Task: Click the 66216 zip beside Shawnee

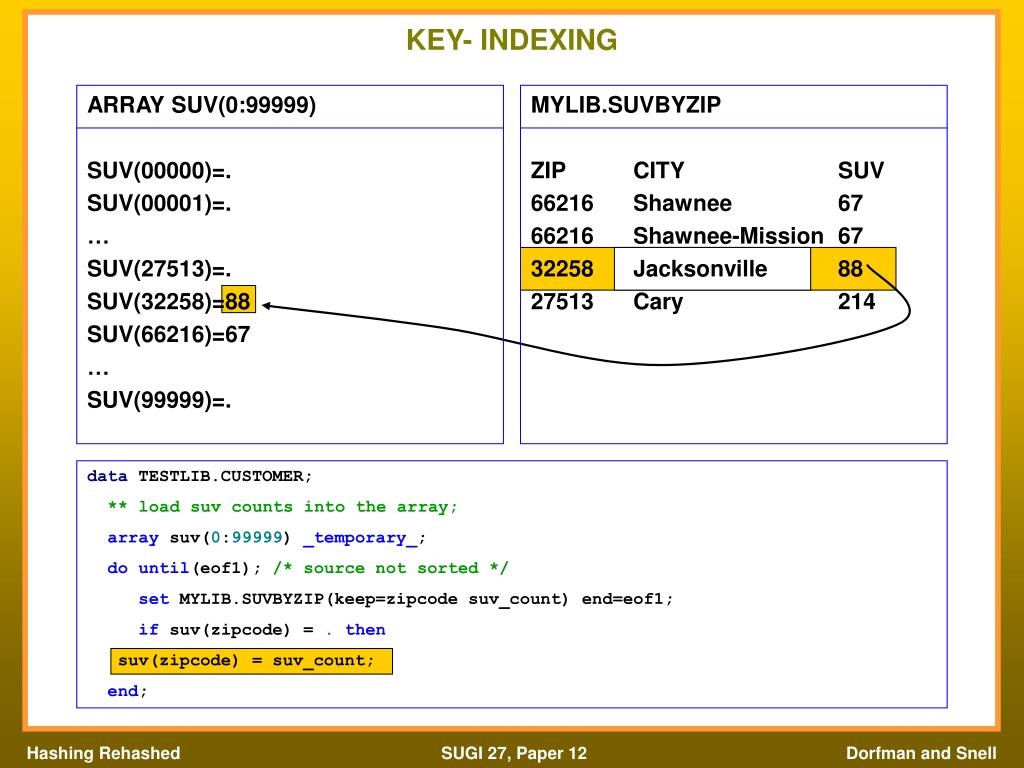Action: (x=562, y=203)
